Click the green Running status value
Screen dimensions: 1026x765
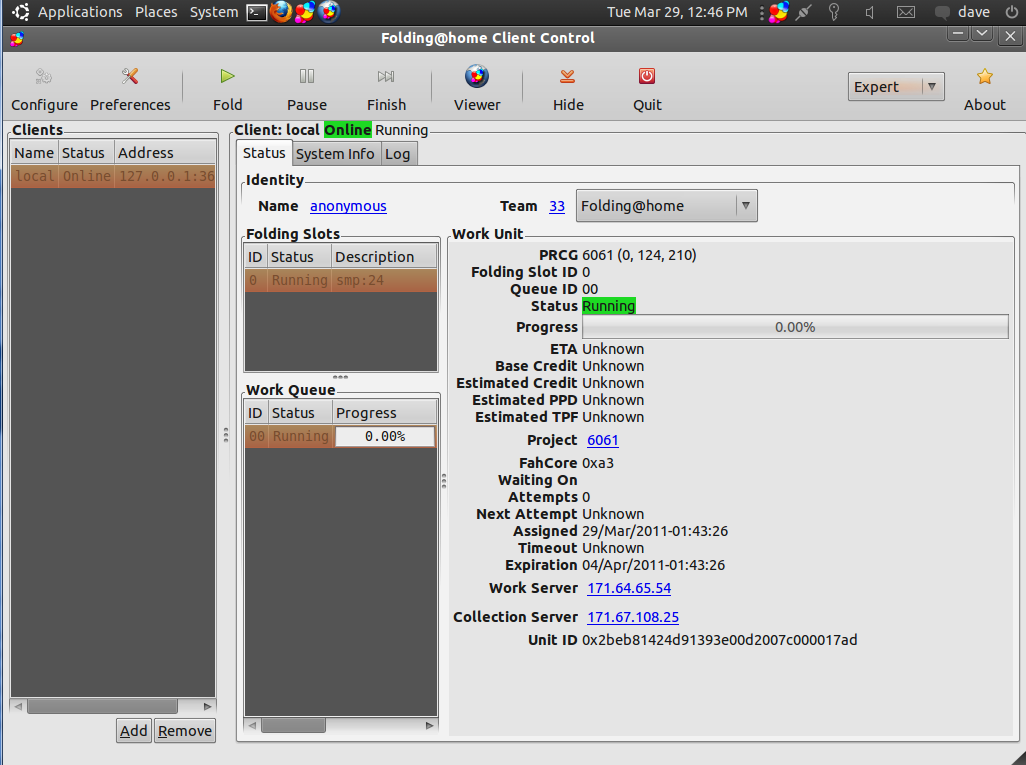[x=609, y=306]
